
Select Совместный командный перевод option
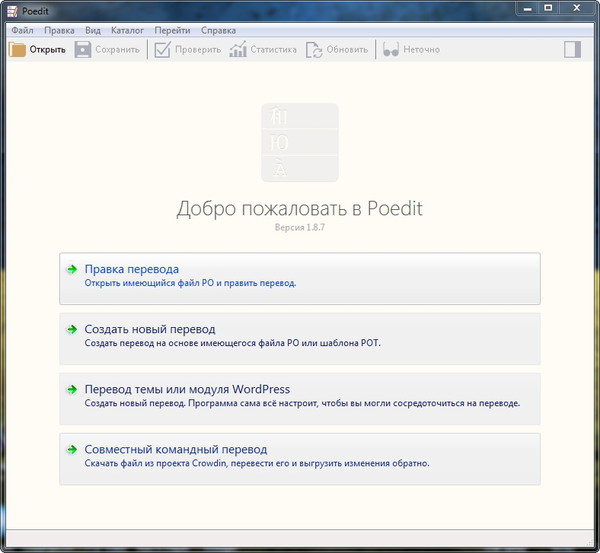pos(300,458)
